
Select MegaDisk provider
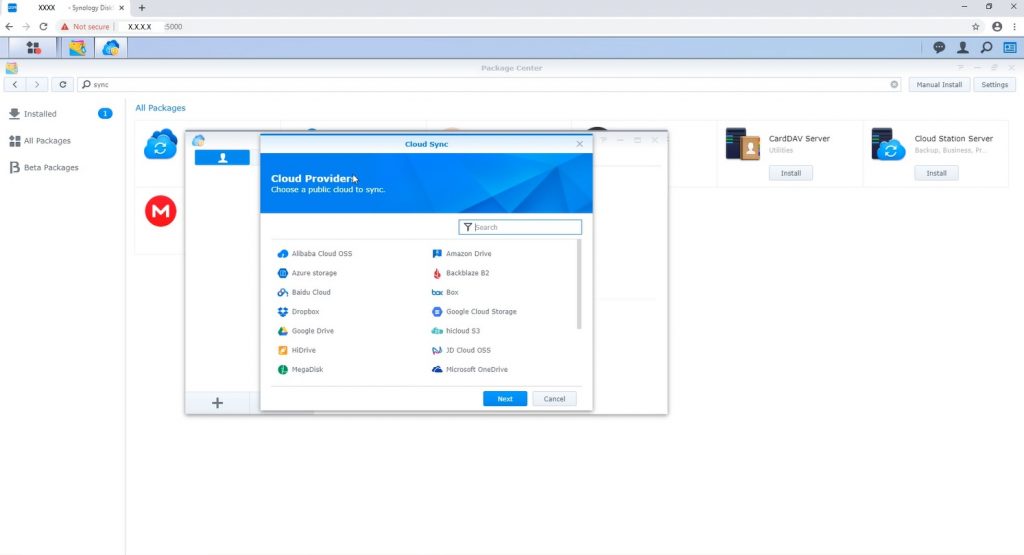coord(300,369)
